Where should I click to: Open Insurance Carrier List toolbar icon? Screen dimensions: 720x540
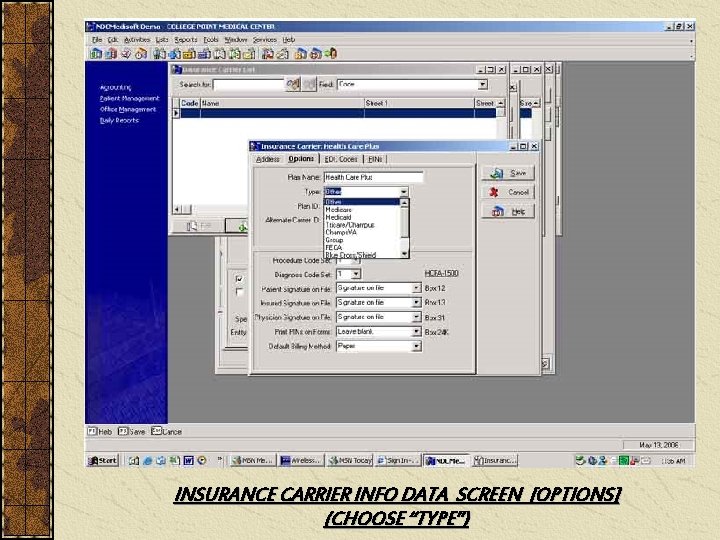174,54
